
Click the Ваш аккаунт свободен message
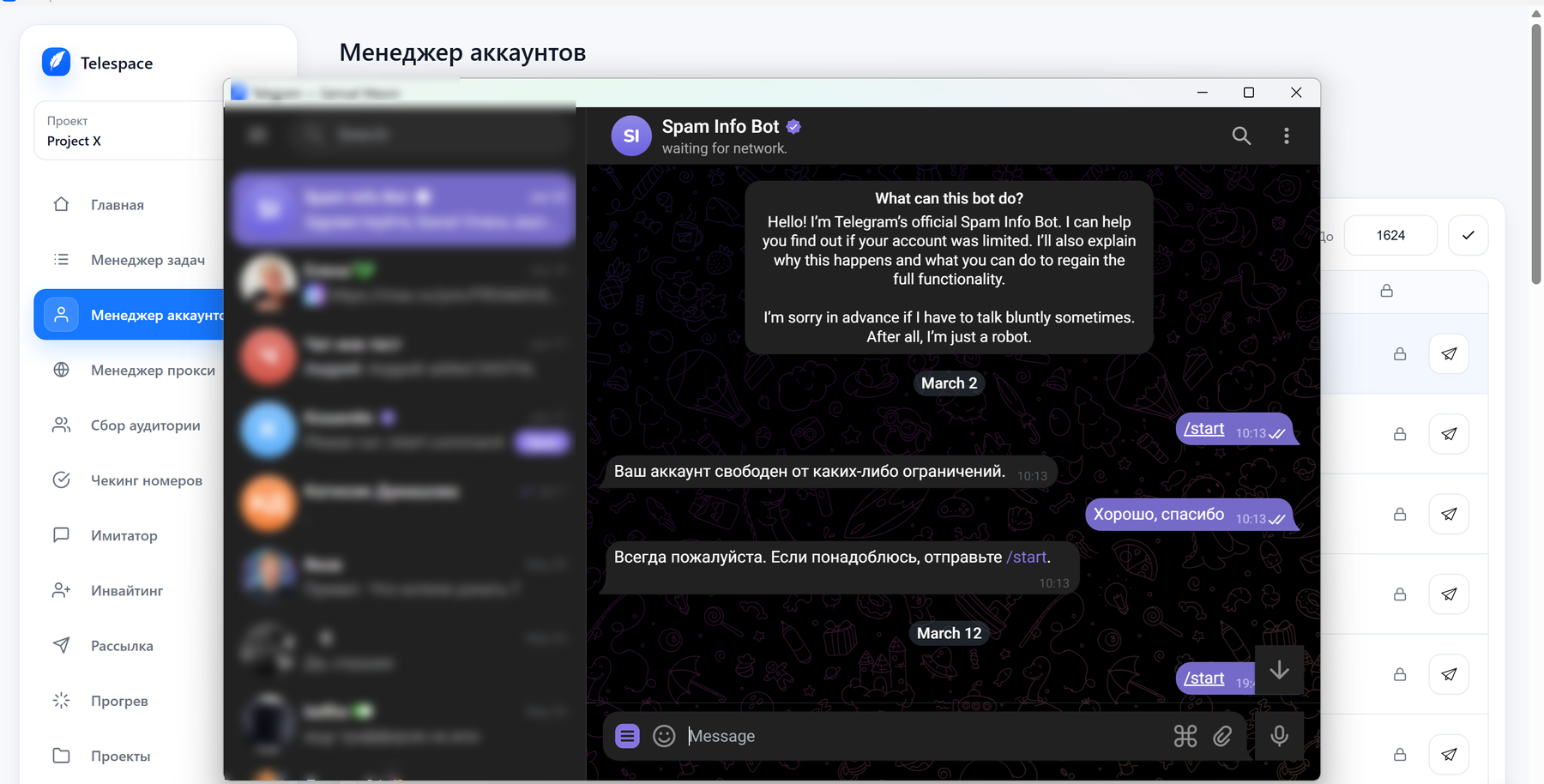click(830, 472)
